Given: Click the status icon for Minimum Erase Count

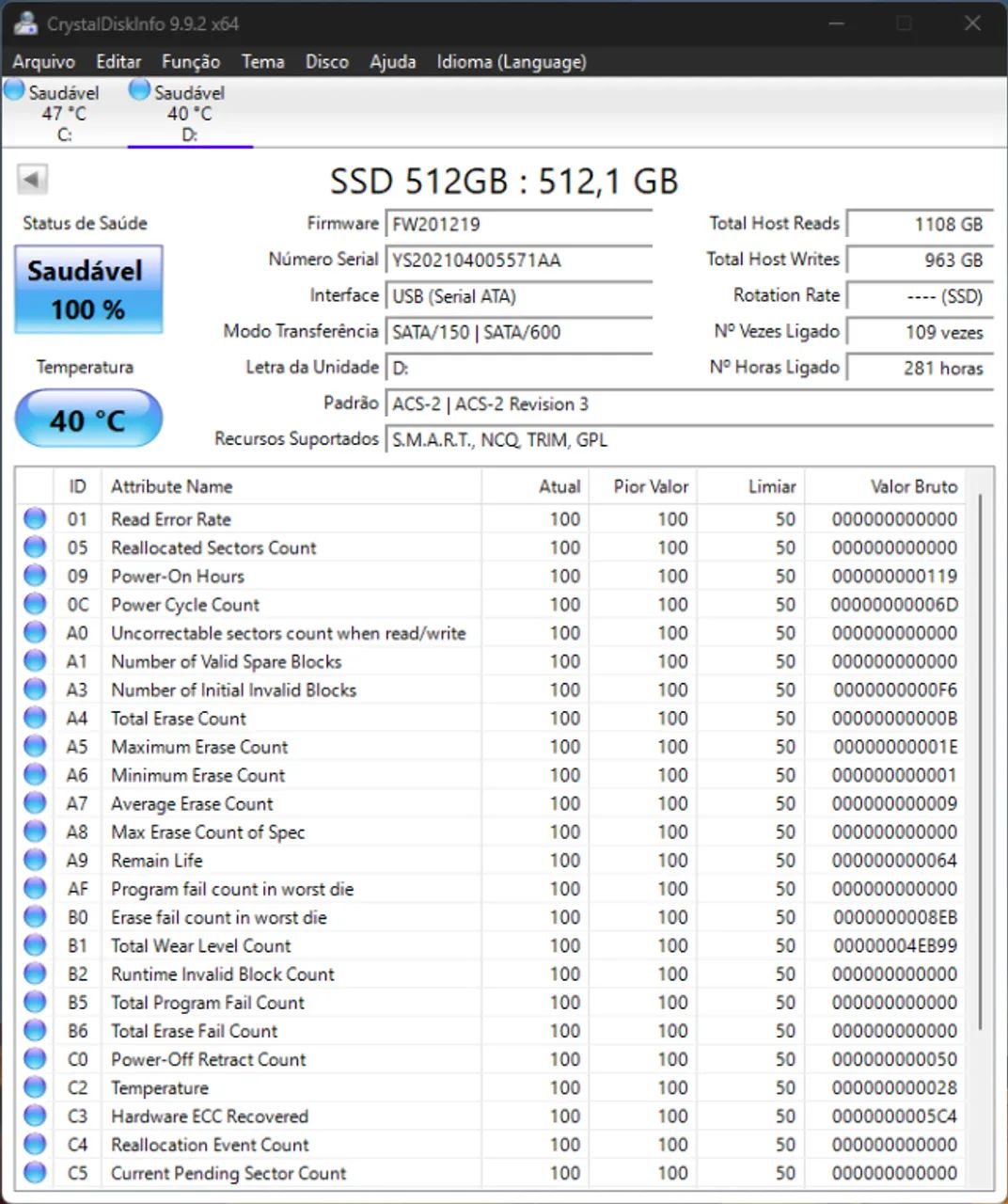Looking at the screenshot, I should pos(35,774).
